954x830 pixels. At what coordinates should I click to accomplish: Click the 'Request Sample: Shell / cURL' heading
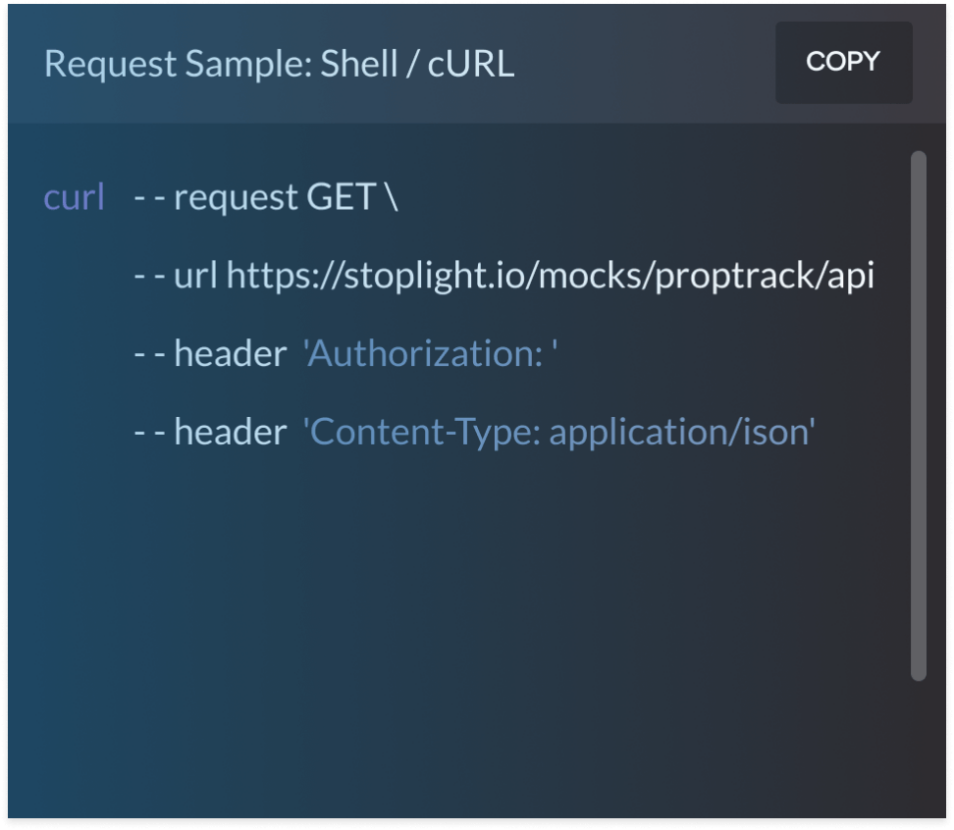coord(279,63)
